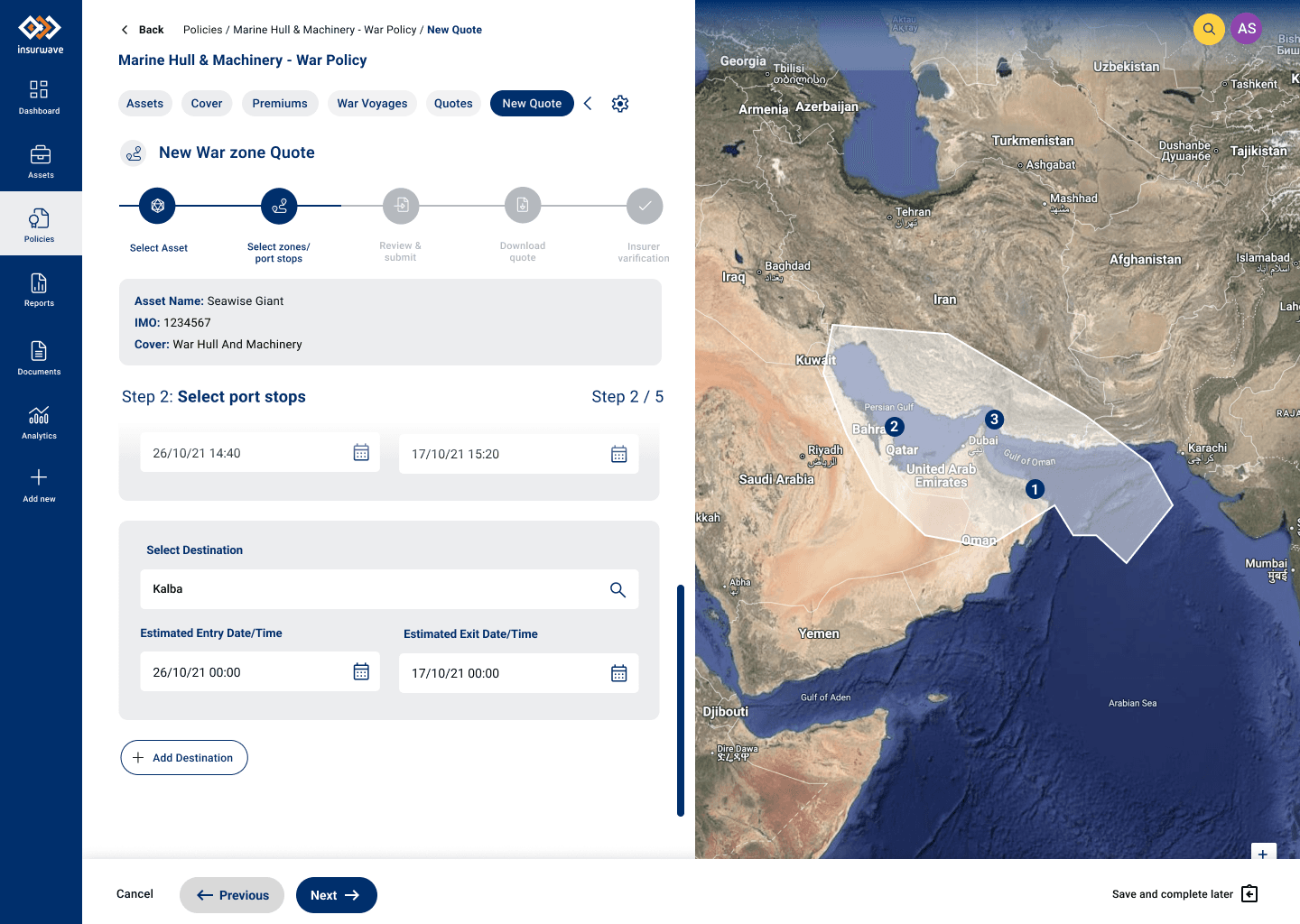The height and width of the screenshot is (924, 1300).
Task: Click the search icon in Kalba field
Action: click(617, 589)
